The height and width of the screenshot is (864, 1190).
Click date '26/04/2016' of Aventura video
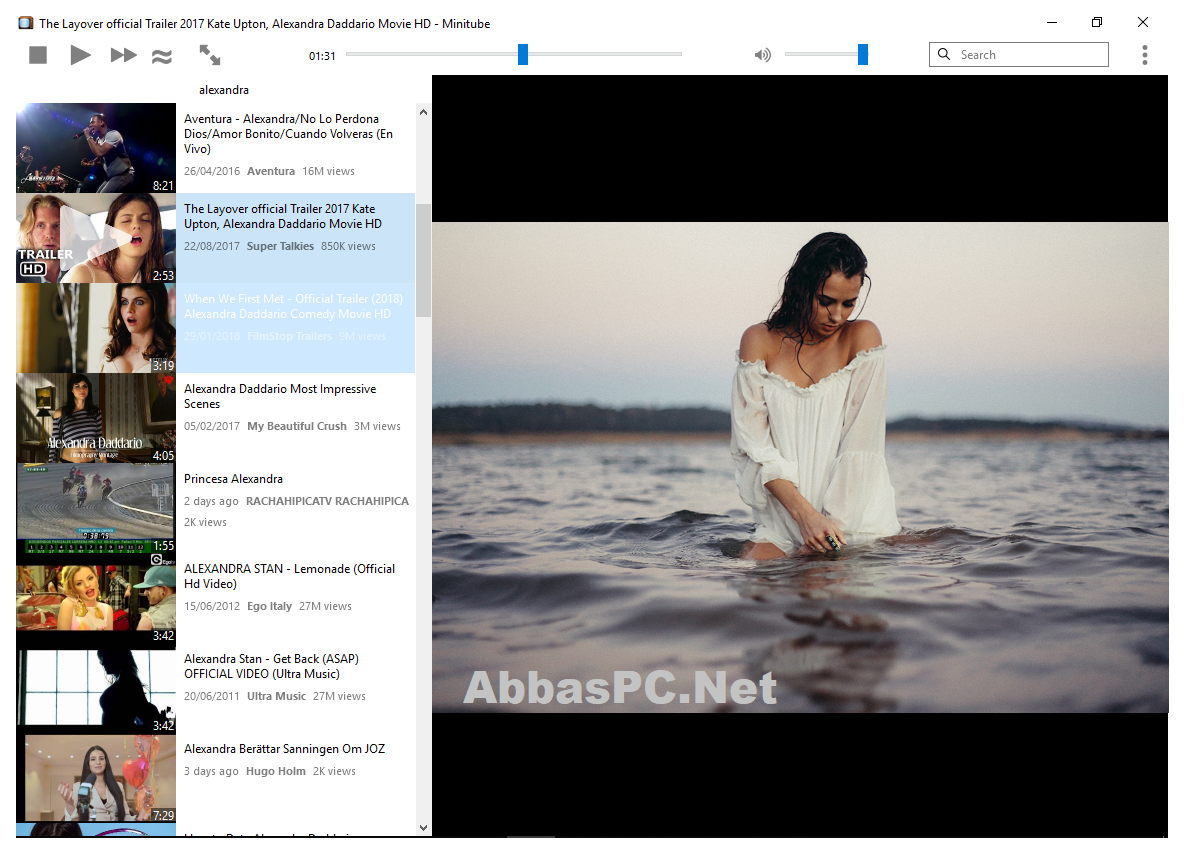tap(212, 172)
